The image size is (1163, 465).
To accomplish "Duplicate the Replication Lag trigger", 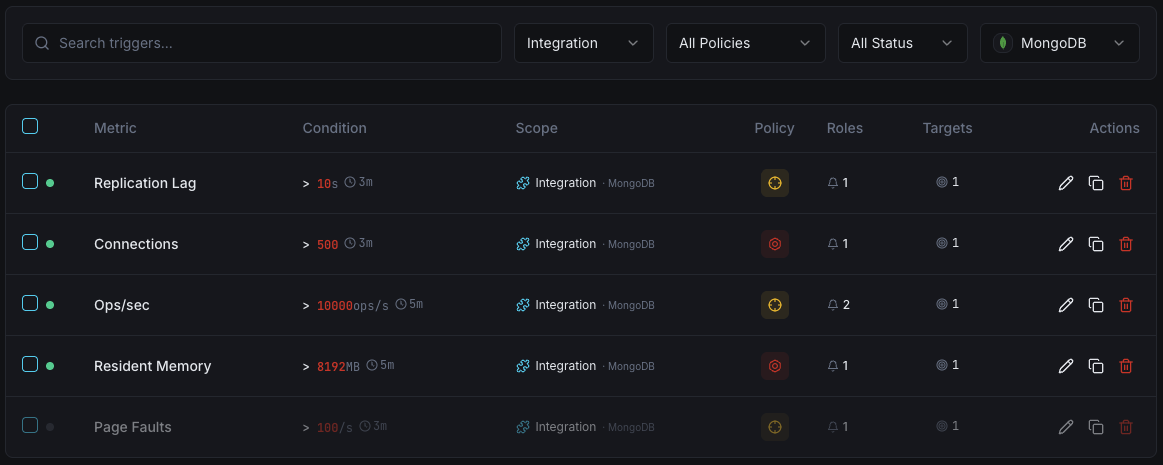I will point(1096,183).
